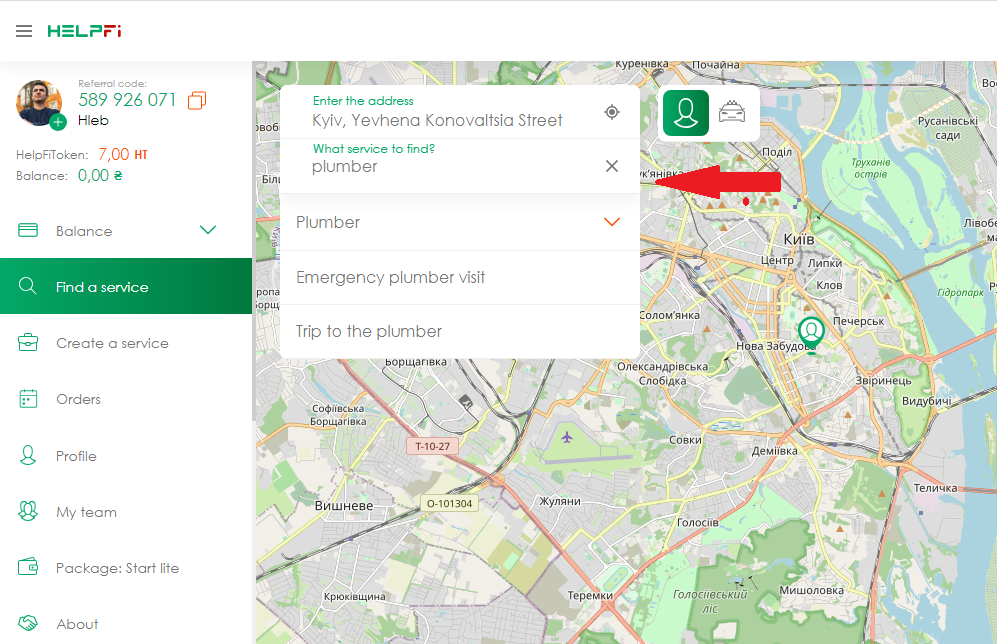
Task: Expand the Balance menu chevron
Action: tap(208, 231)
